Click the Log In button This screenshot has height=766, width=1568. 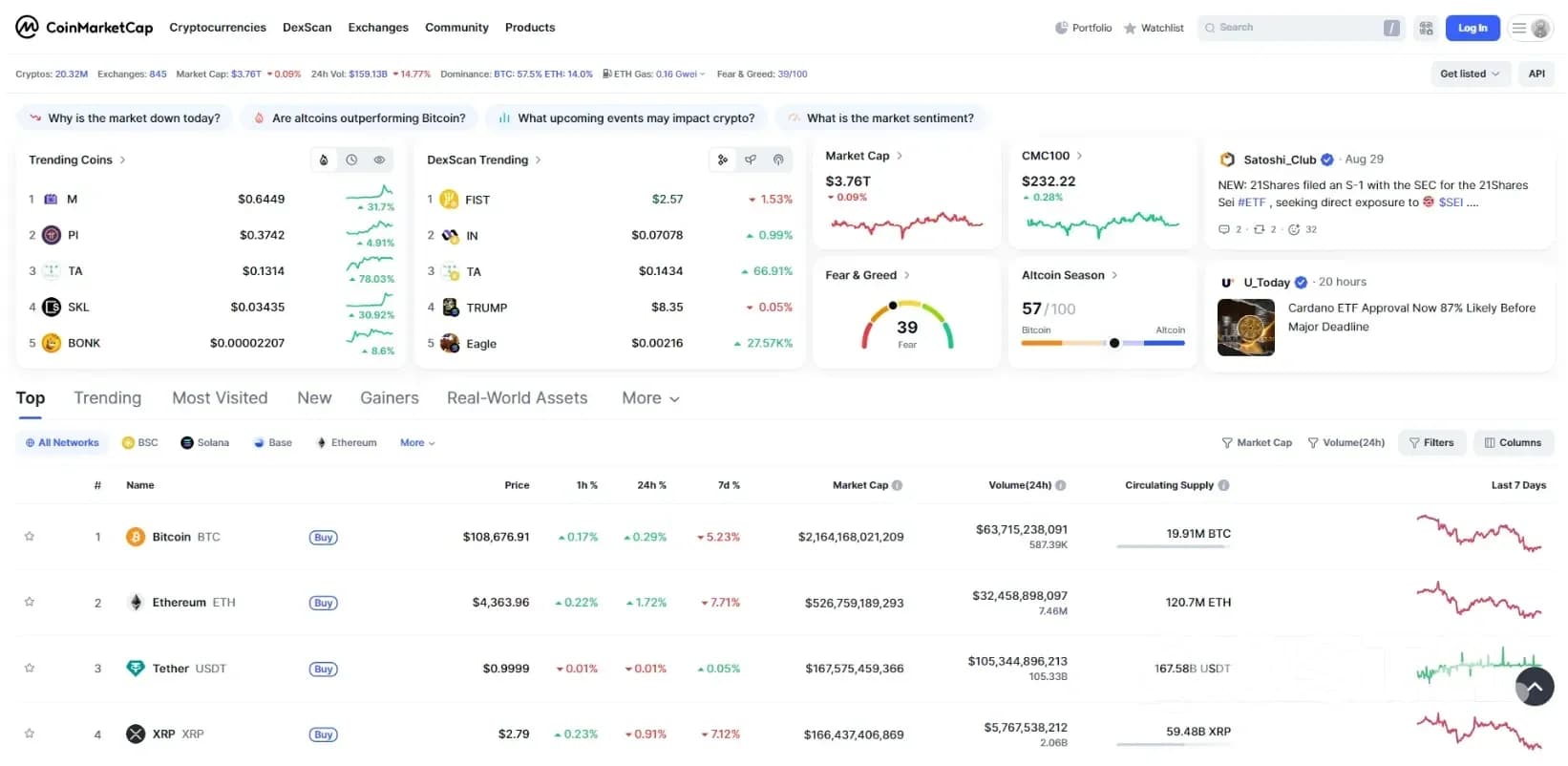[x=1473, y=28]
